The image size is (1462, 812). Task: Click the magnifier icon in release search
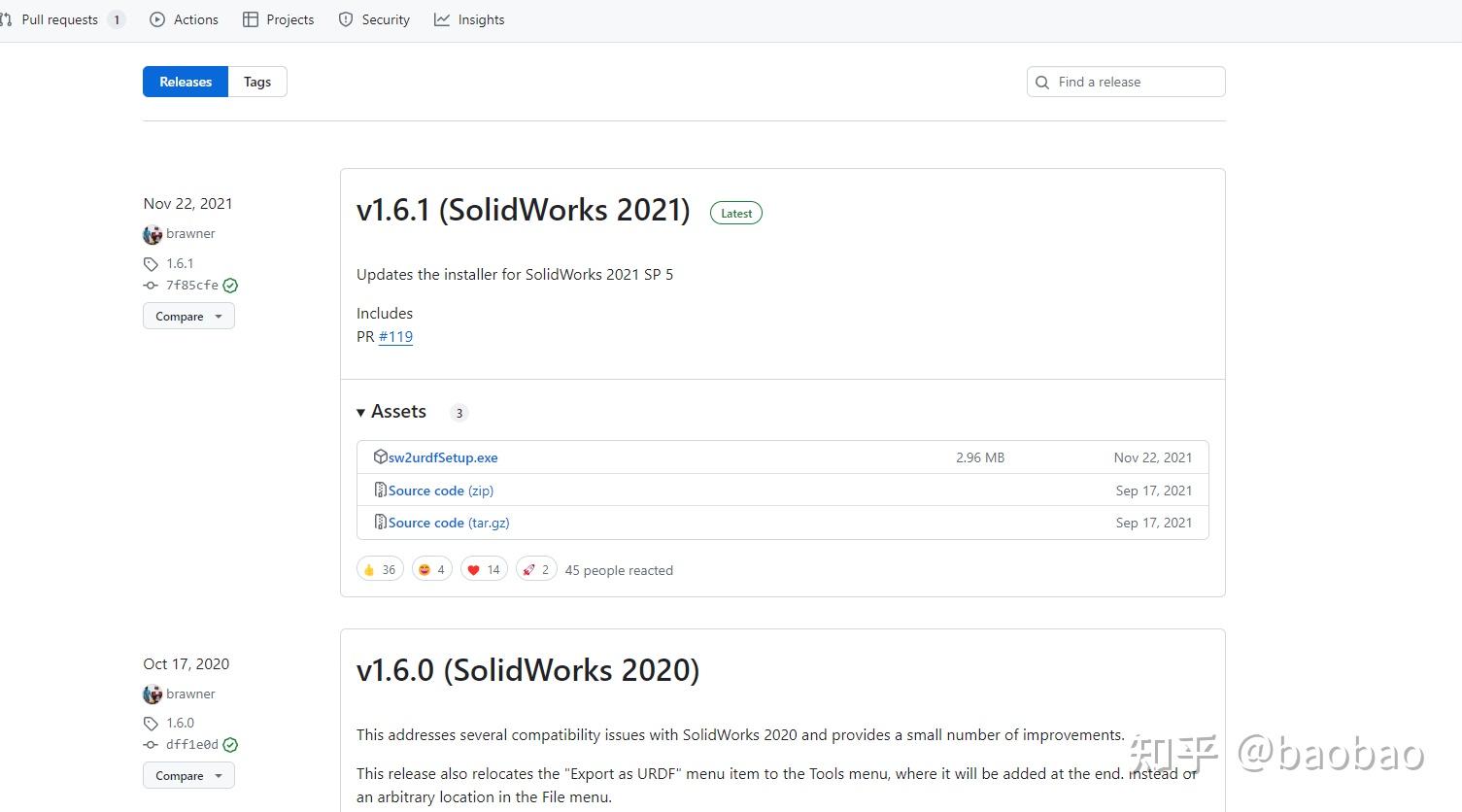pyautogui.click(x=1042, y=83)
